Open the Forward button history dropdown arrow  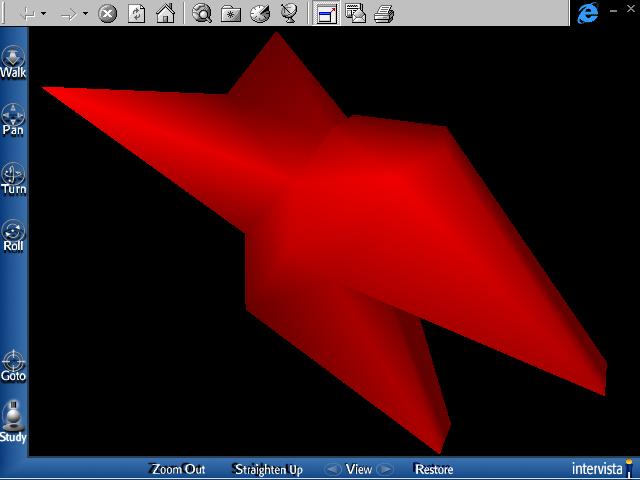tap(85, 13)
